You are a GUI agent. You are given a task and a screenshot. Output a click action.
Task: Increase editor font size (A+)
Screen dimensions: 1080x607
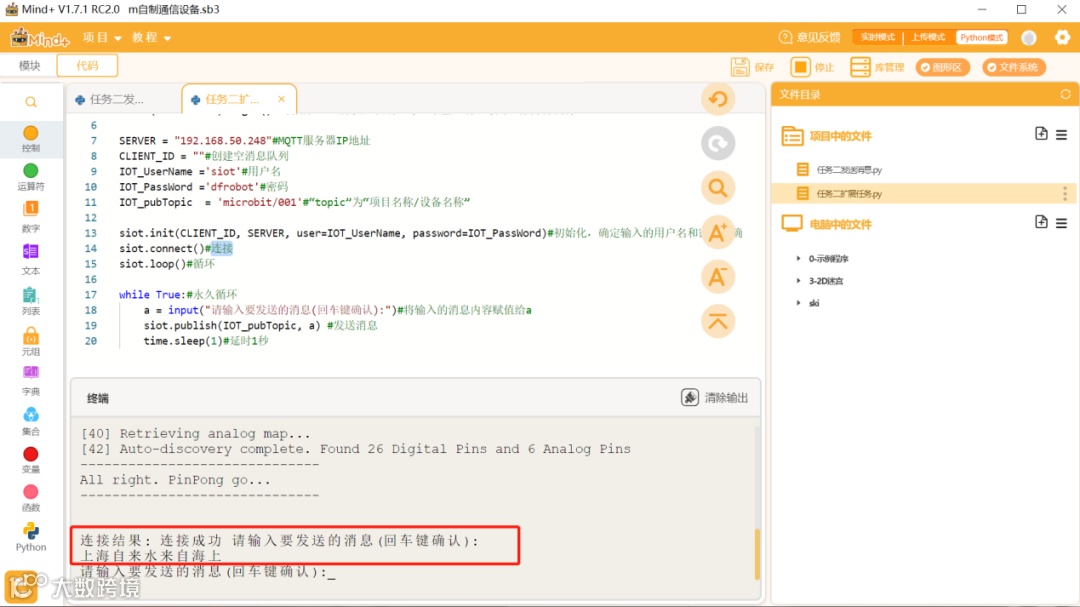(718, 232)
